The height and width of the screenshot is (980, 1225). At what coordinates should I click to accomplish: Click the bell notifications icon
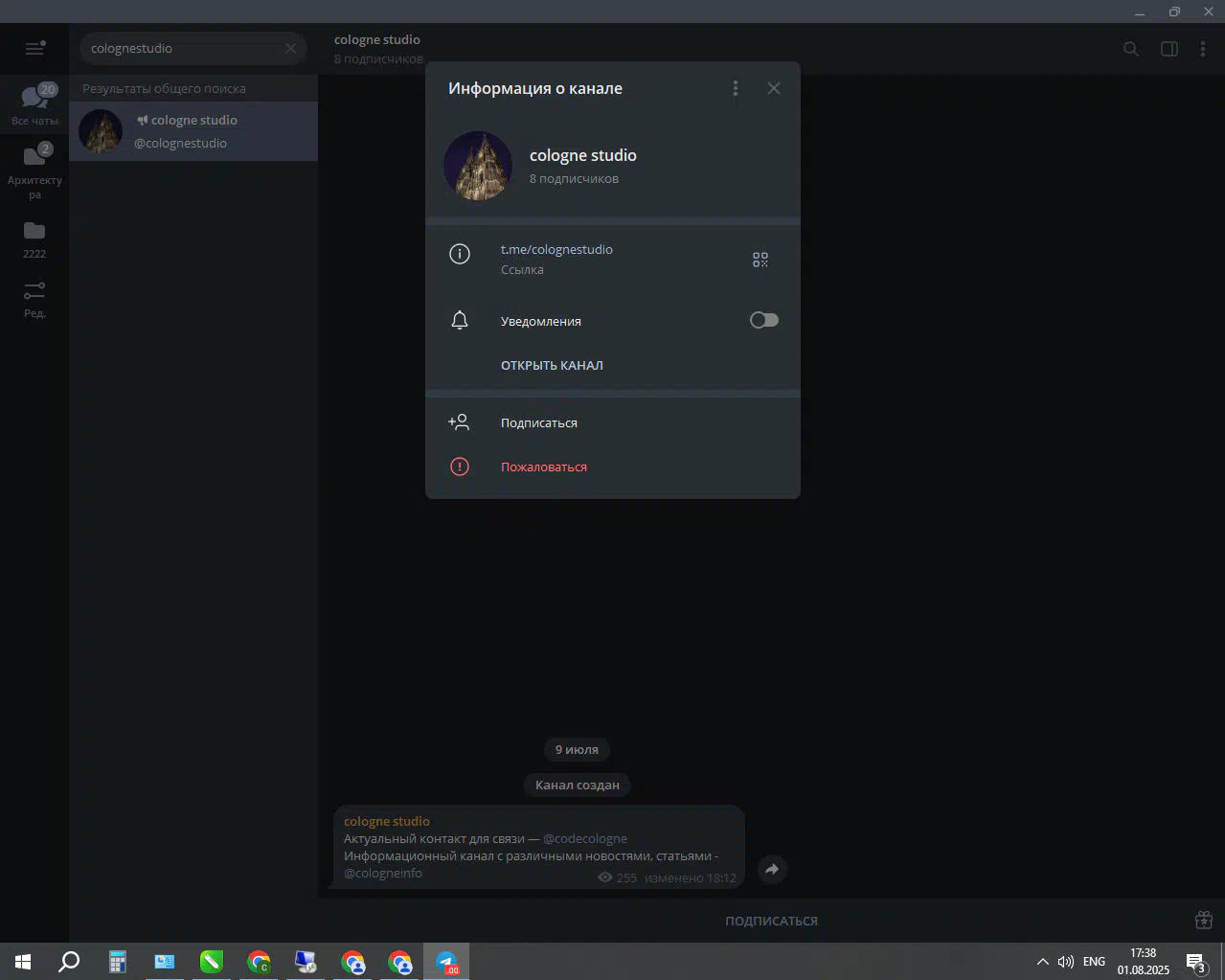coord(460,320)
